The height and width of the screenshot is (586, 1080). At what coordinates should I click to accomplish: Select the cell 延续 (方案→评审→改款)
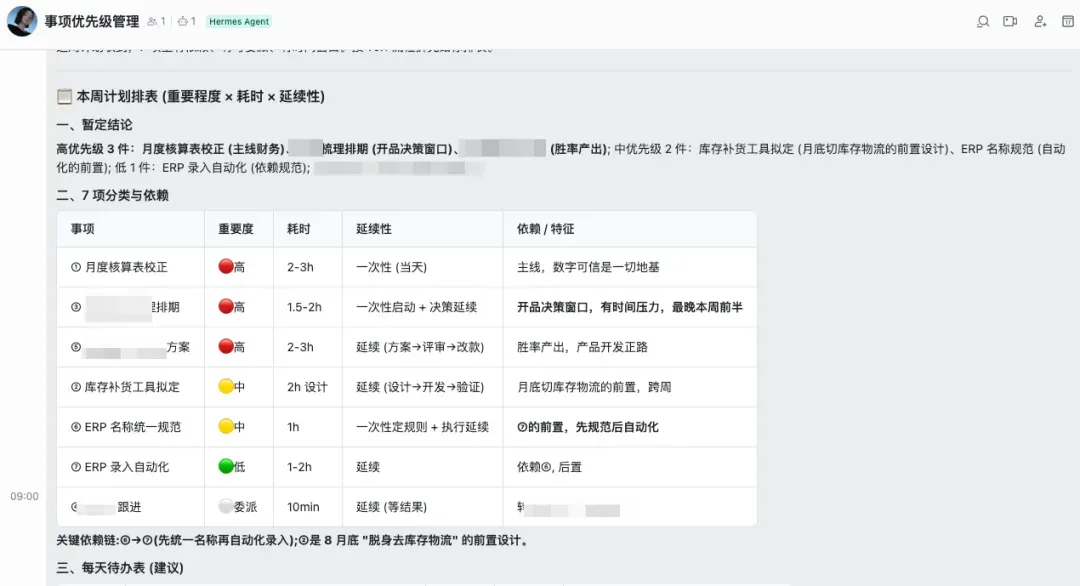(419, 347)
